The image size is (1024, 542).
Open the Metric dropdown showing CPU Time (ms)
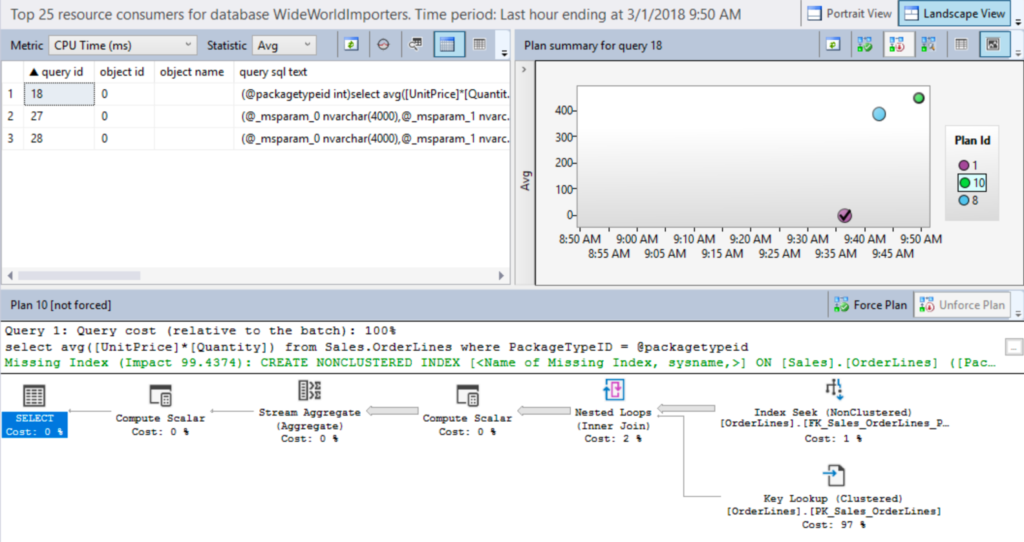click(x=122, y=45)
